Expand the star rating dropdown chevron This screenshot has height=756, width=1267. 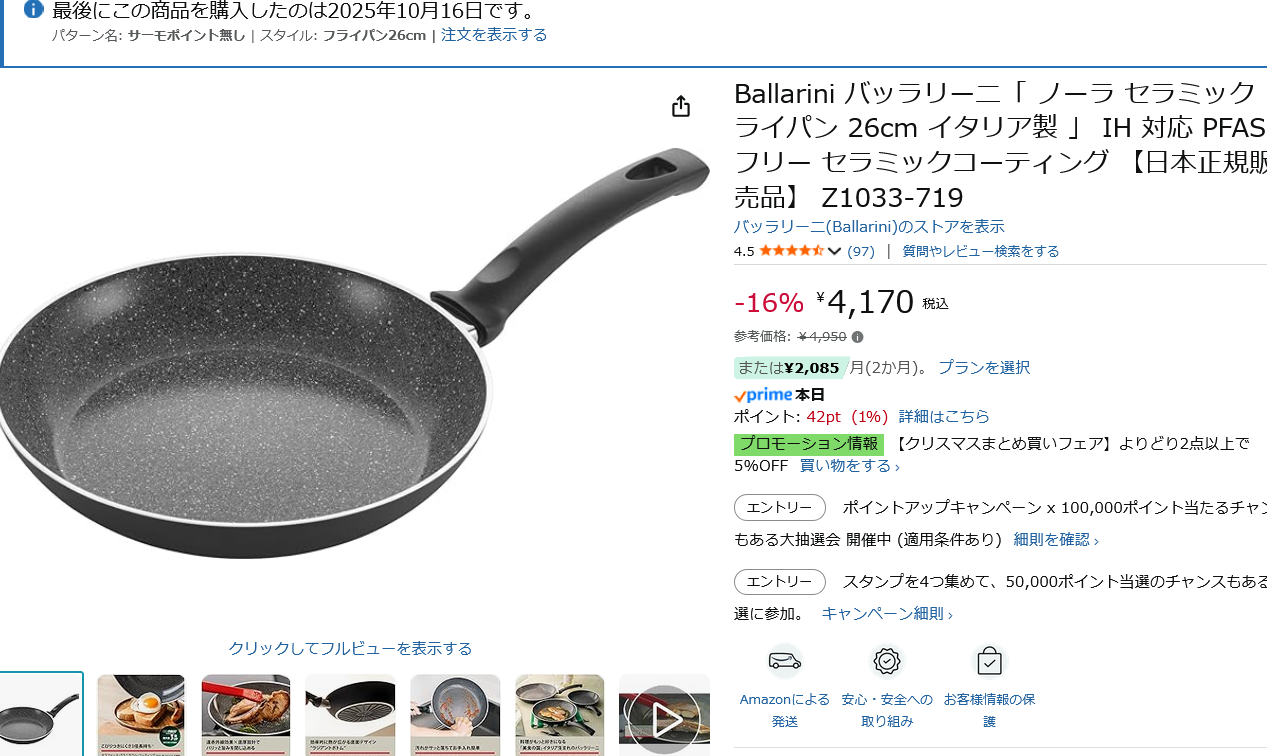834,251
